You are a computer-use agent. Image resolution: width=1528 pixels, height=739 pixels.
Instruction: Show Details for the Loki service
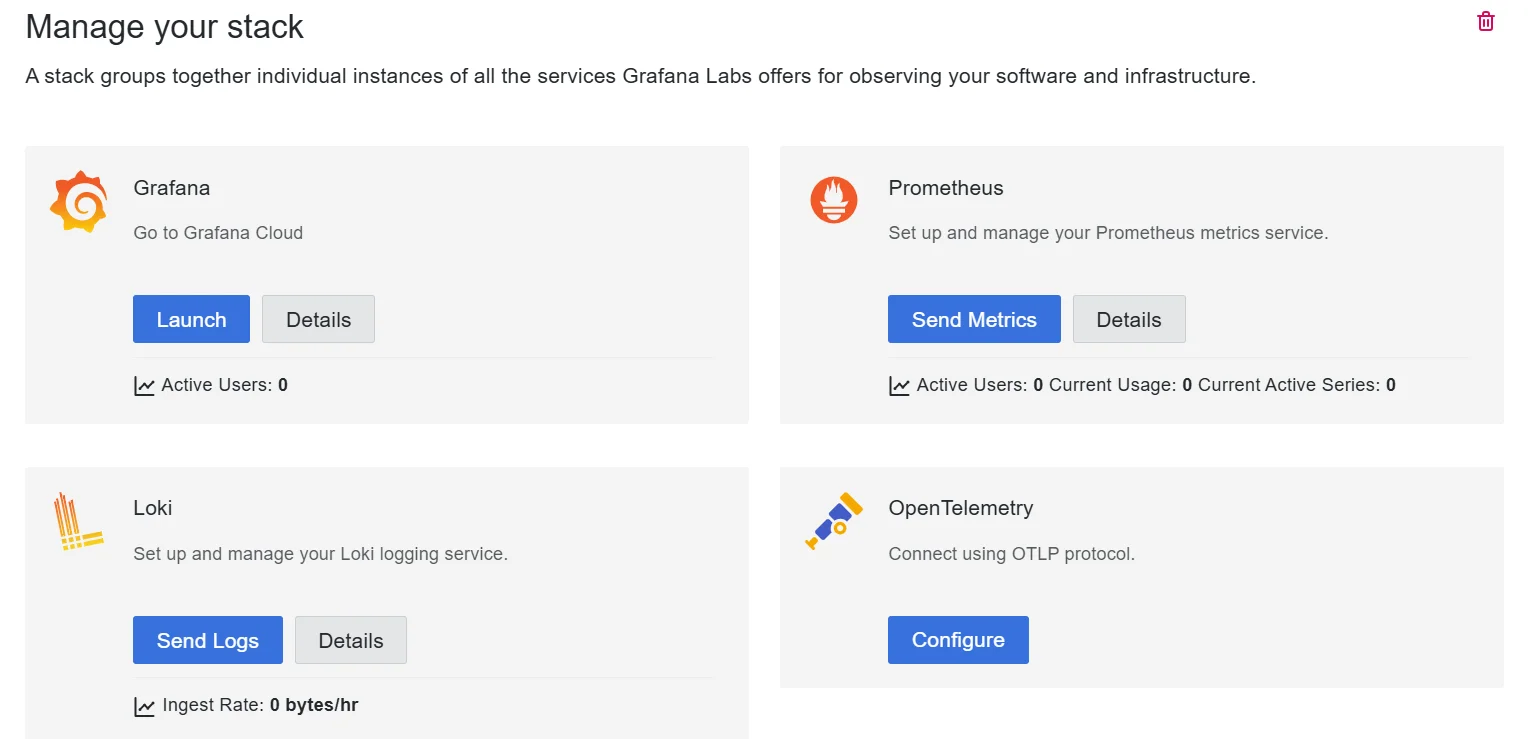click(x=350, y=641)
